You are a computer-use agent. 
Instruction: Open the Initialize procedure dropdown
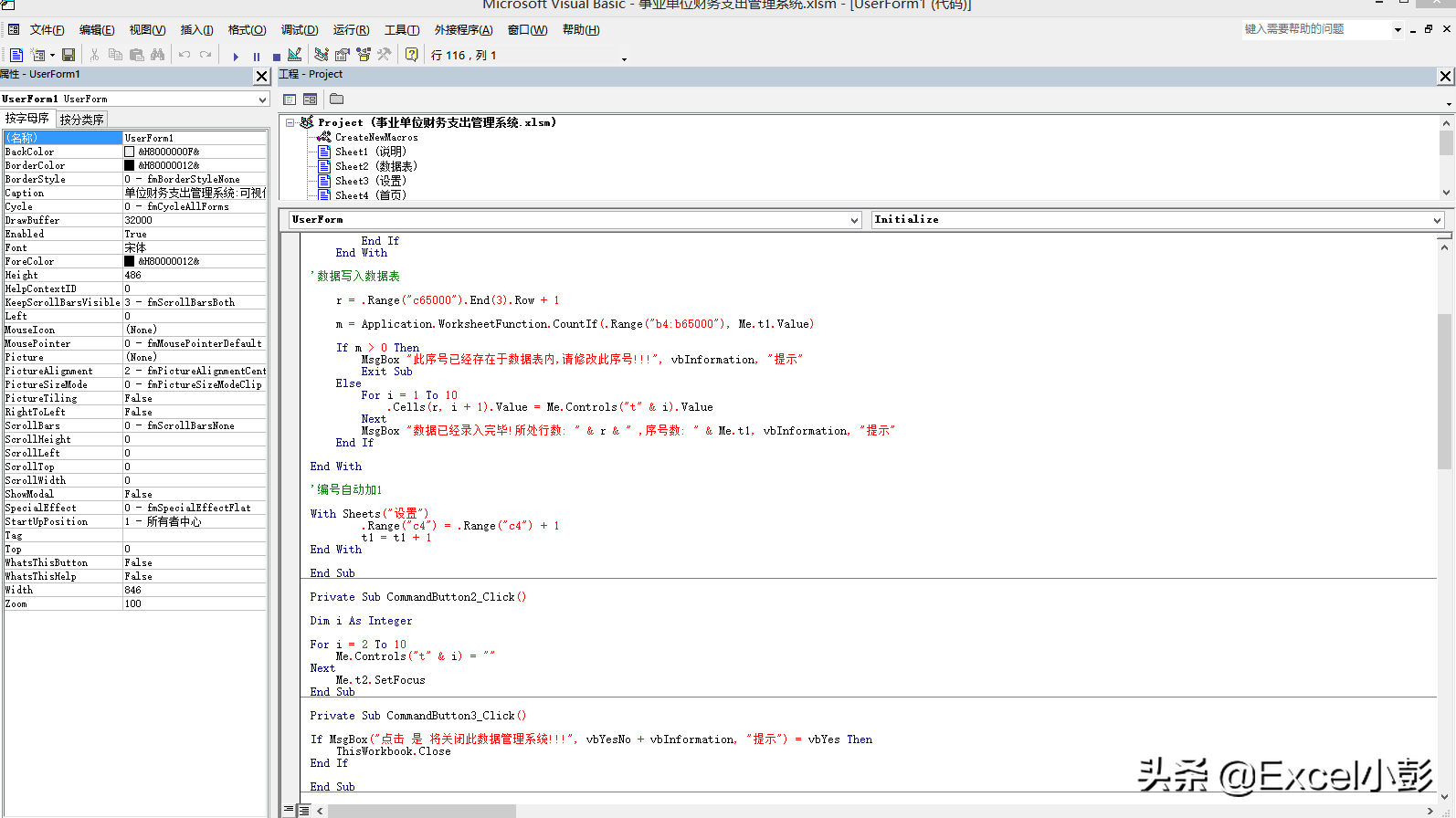1436,220
